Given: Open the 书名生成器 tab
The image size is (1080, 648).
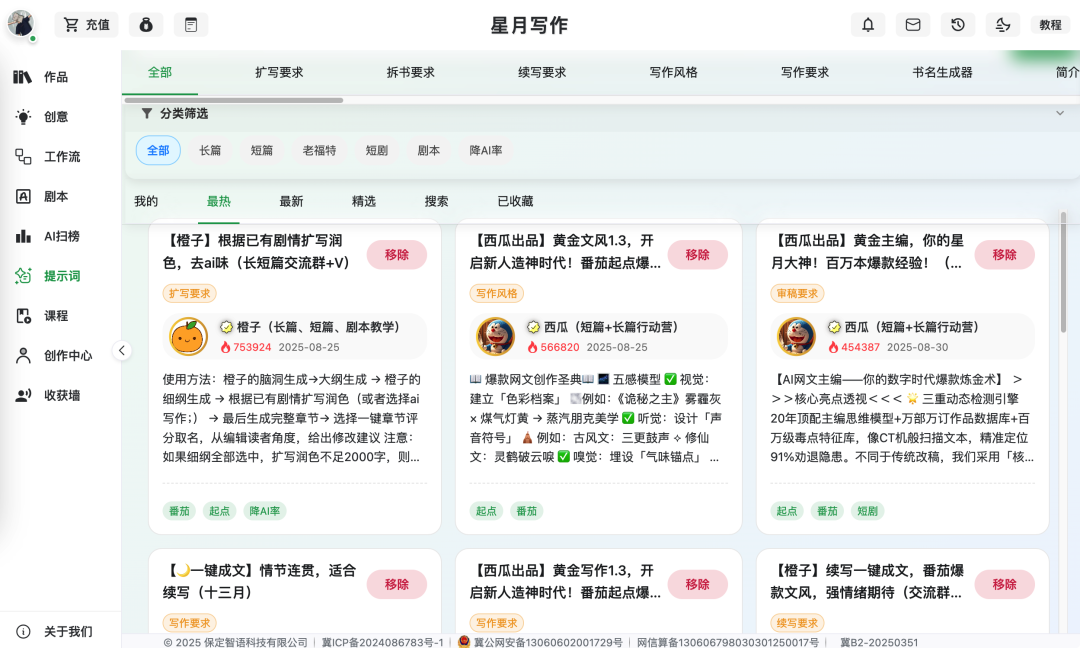Looking at the screenshot, I should [941, 72].
